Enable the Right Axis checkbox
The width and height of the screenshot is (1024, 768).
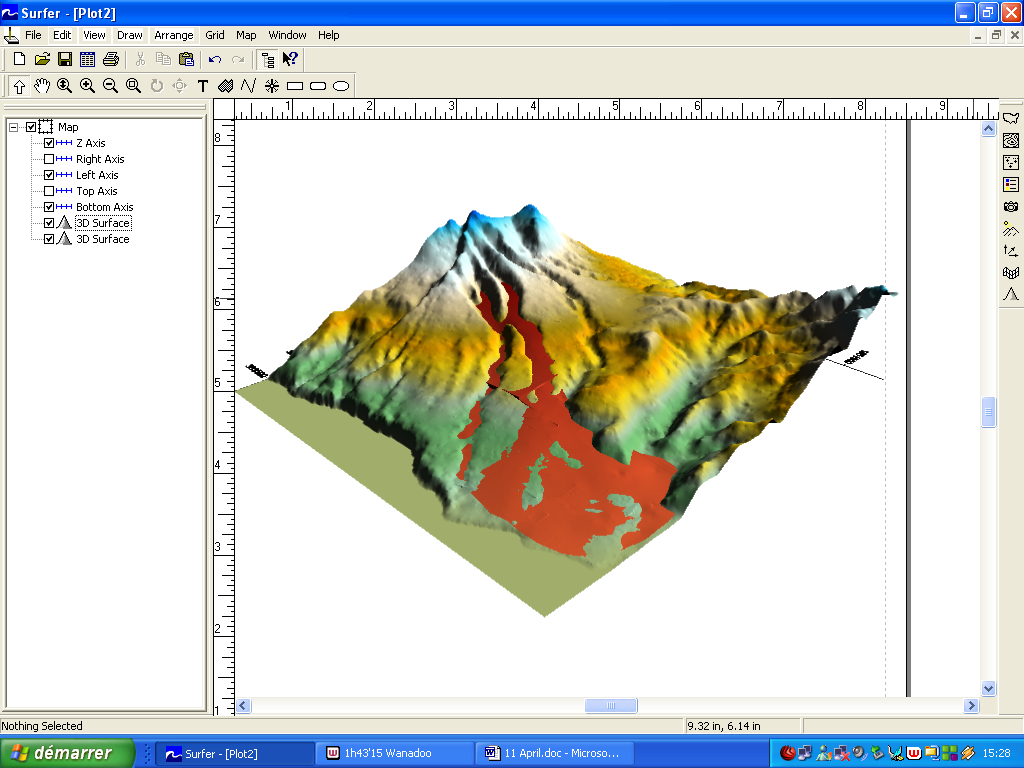(x=49, y=159)
